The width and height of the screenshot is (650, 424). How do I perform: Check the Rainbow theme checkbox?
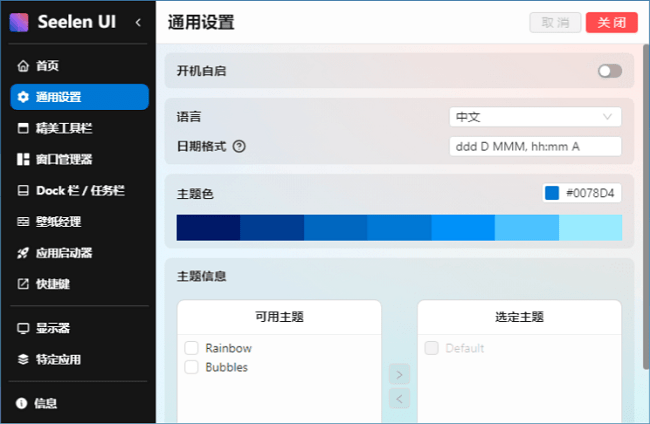(x=191, y=348)
